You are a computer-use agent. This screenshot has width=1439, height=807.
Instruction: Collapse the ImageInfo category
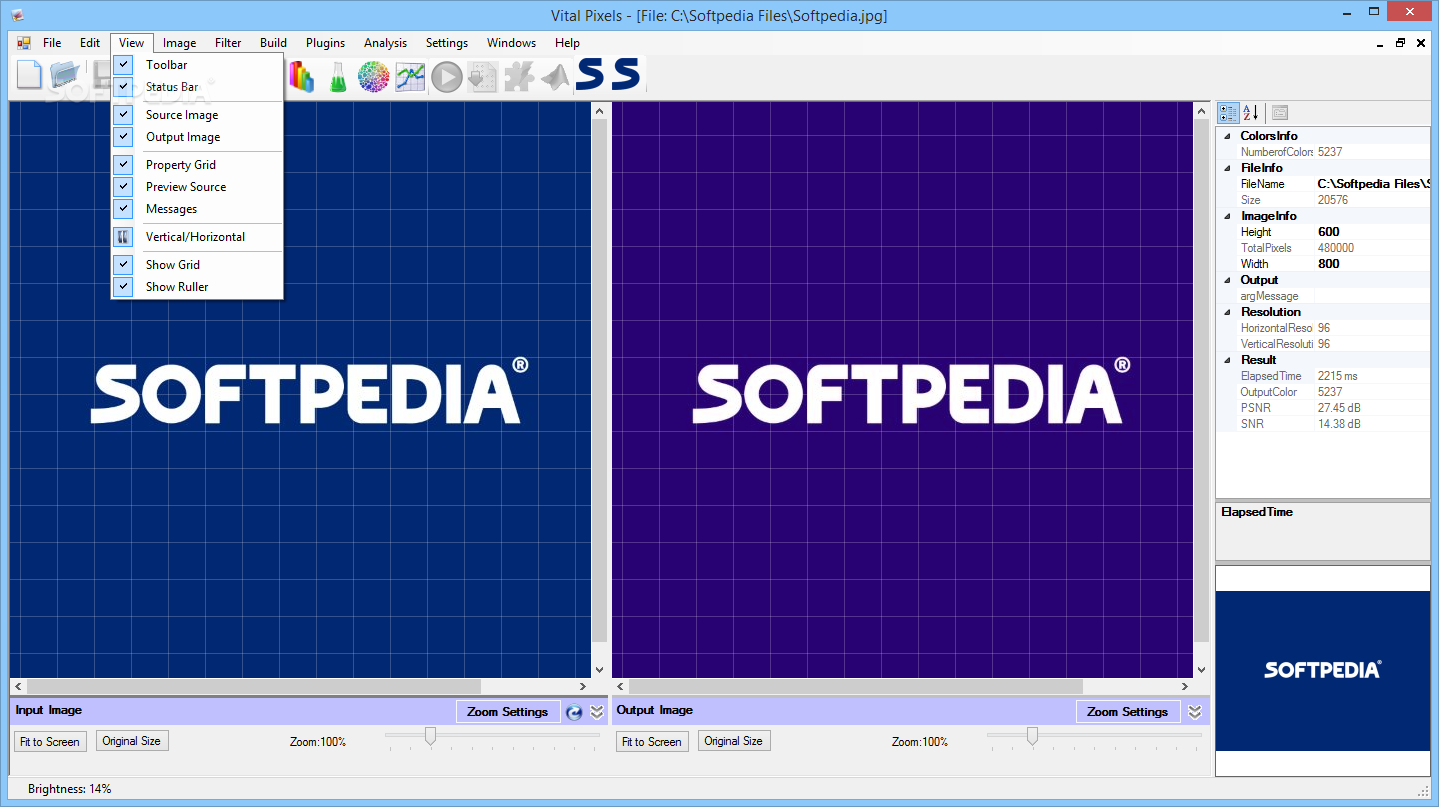pos(1227,216)
